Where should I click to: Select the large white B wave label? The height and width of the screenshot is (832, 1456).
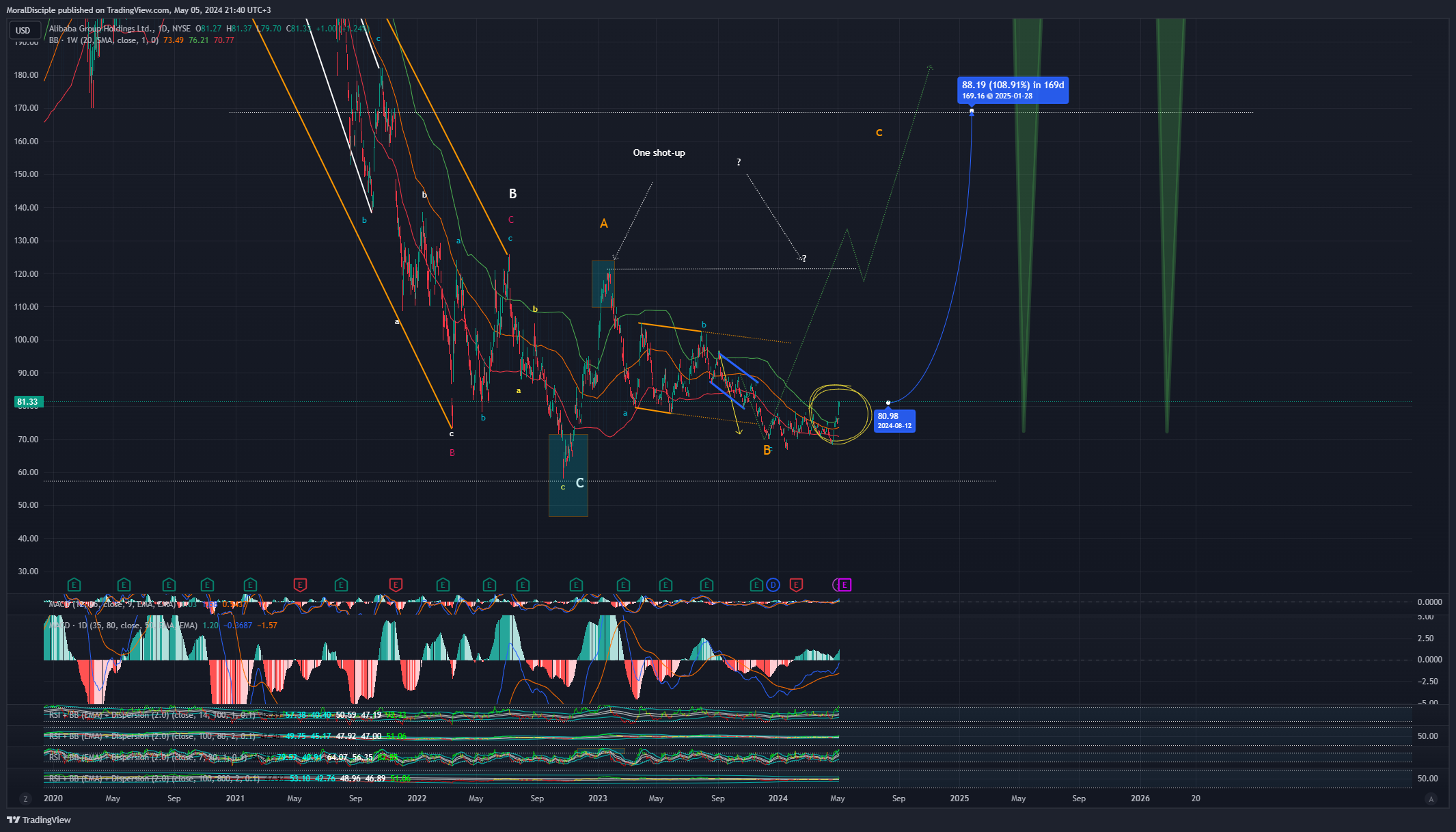click(513, 194)
